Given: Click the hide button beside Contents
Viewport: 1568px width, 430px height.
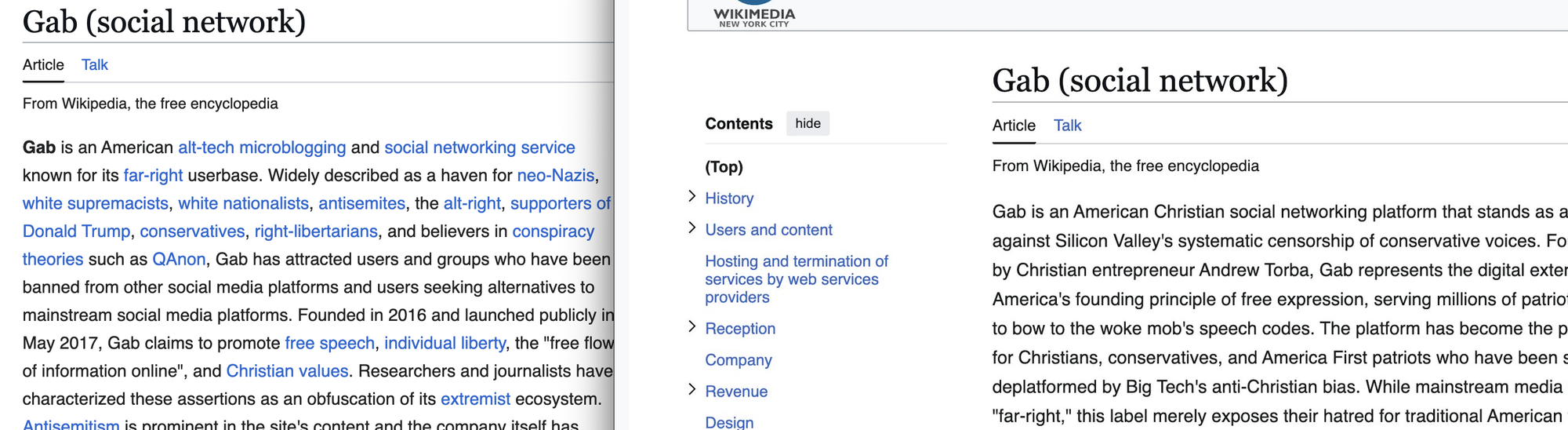Looking at the screenshot, I should pyautogui.click(x=808, y=123).
